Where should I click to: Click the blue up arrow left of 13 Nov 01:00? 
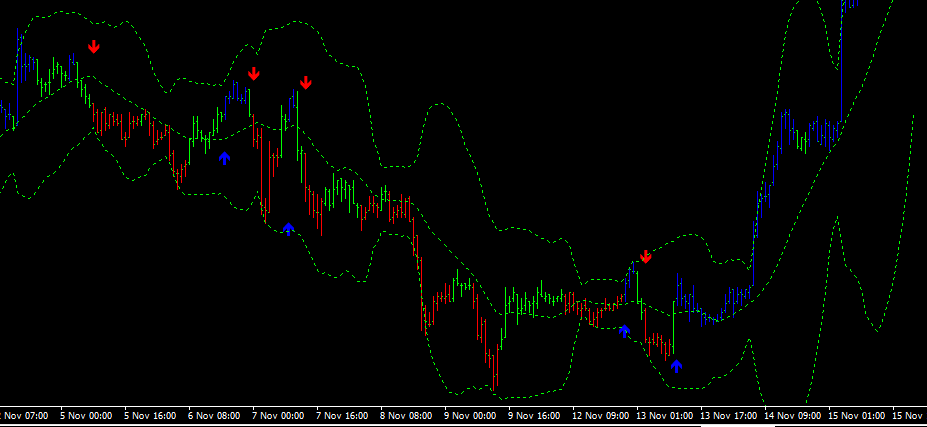tap(625, 330)
